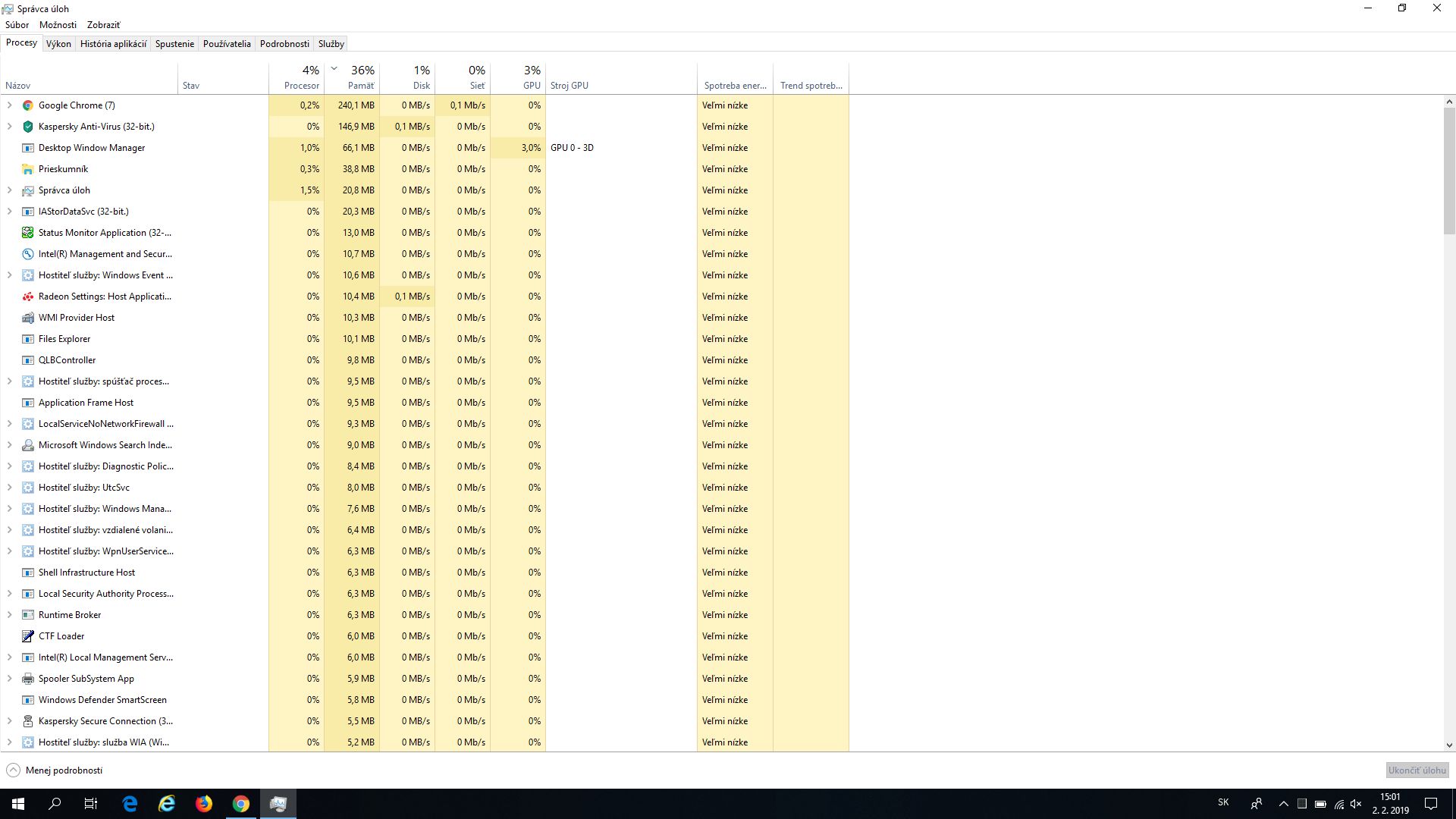1456x819 pixels.
Task: Expand the Google Chrome process group
Action: pyautogui.click(x=9, y=105)
